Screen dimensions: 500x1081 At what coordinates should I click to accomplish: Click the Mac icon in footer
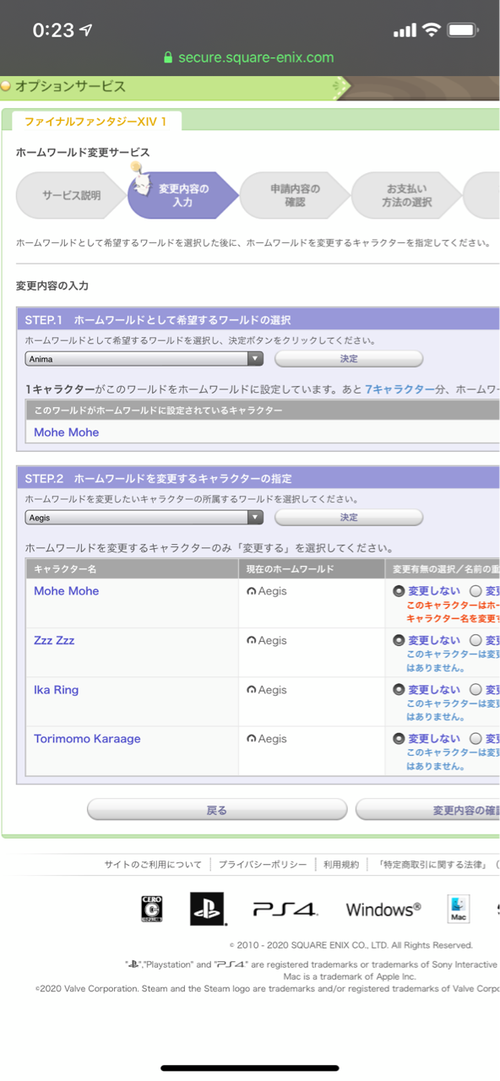click(x=459, y=909)
